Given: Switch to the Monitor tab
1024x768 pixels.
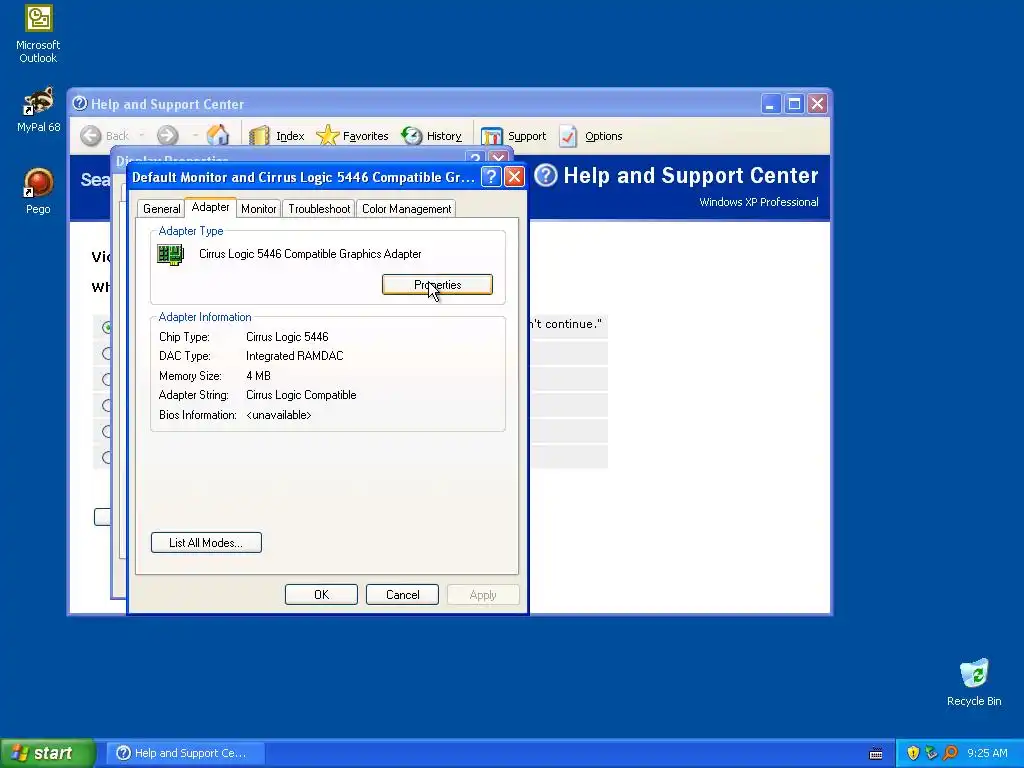Looking at the screenshot, I should pos(259,209).
